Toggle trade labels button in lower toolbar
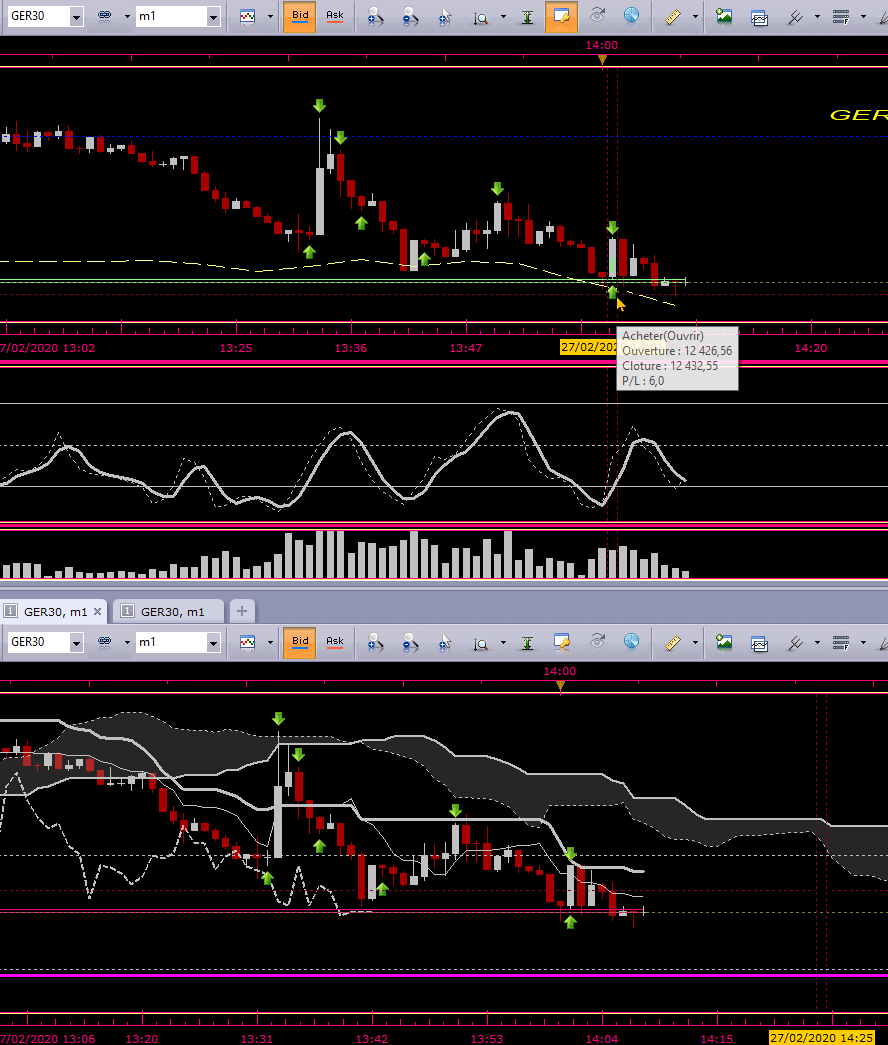 [561, 642]
